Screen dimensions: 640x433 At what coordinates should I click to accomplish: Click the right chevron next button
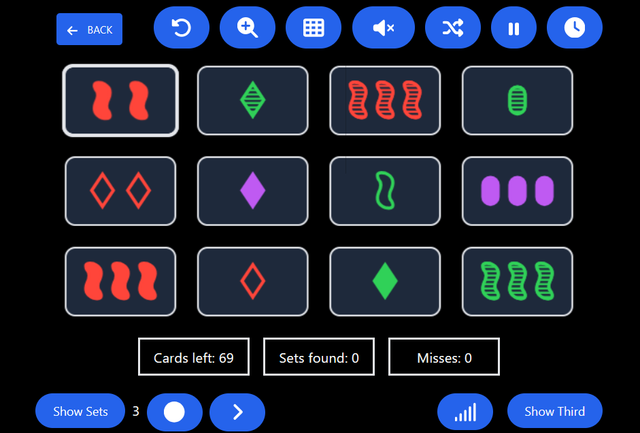coord(237,412)
